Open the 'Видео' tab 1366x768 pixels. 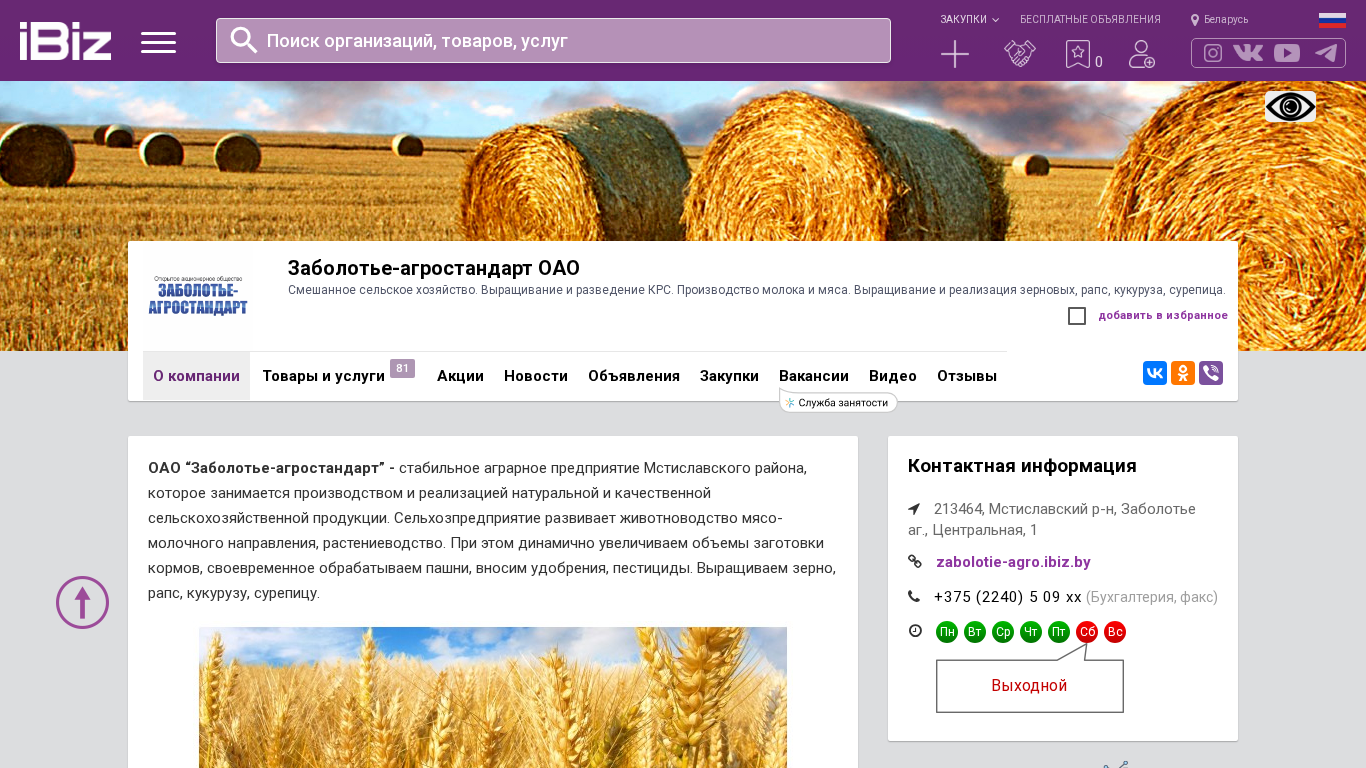893,376
